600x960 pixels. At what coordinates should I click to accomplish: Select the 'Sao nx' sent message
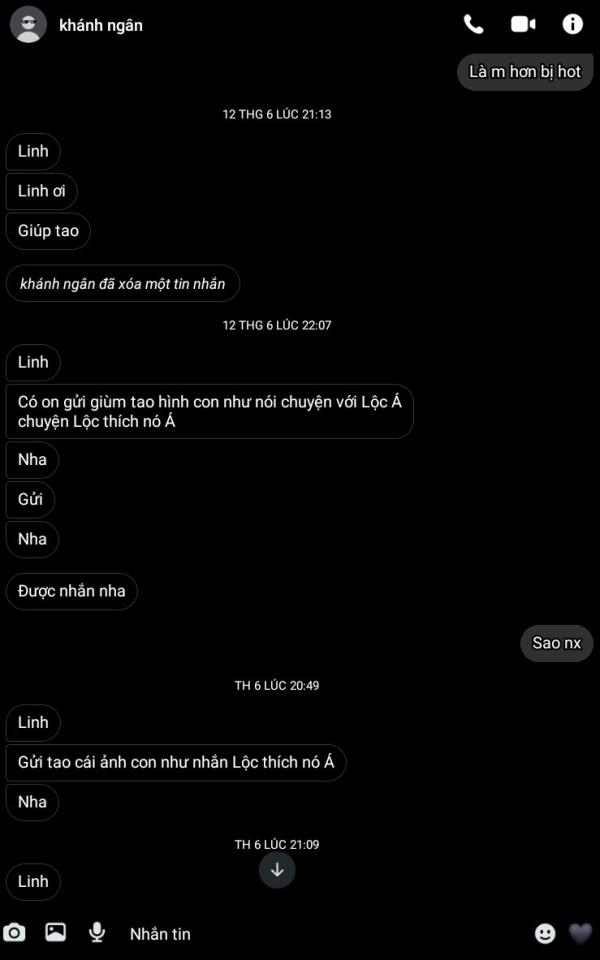point(557,643)
